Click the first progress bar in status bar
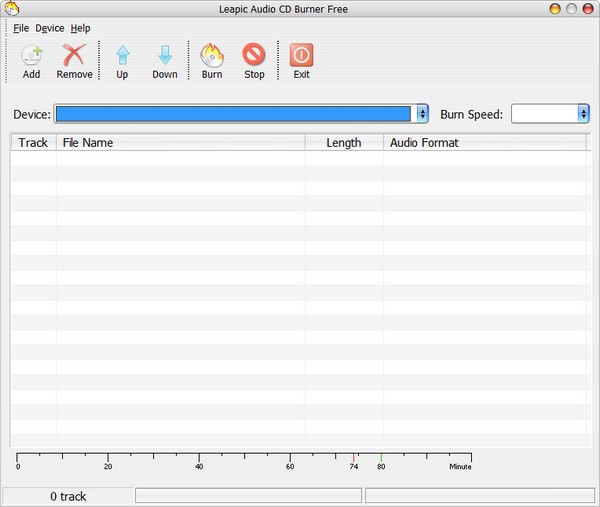This screenshot has height=507, width=600. pos(248,496)
